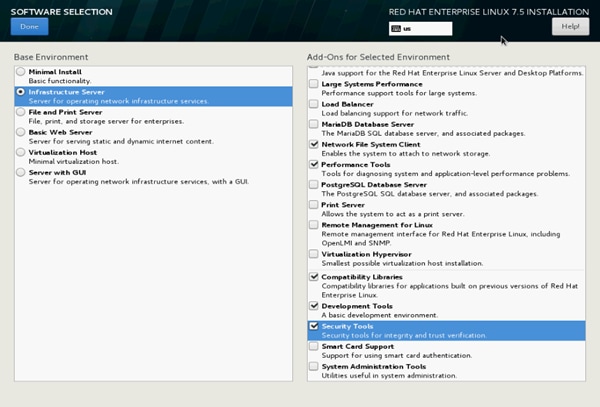Uncheck Development Tools checkbox

(x=314, y=306)
